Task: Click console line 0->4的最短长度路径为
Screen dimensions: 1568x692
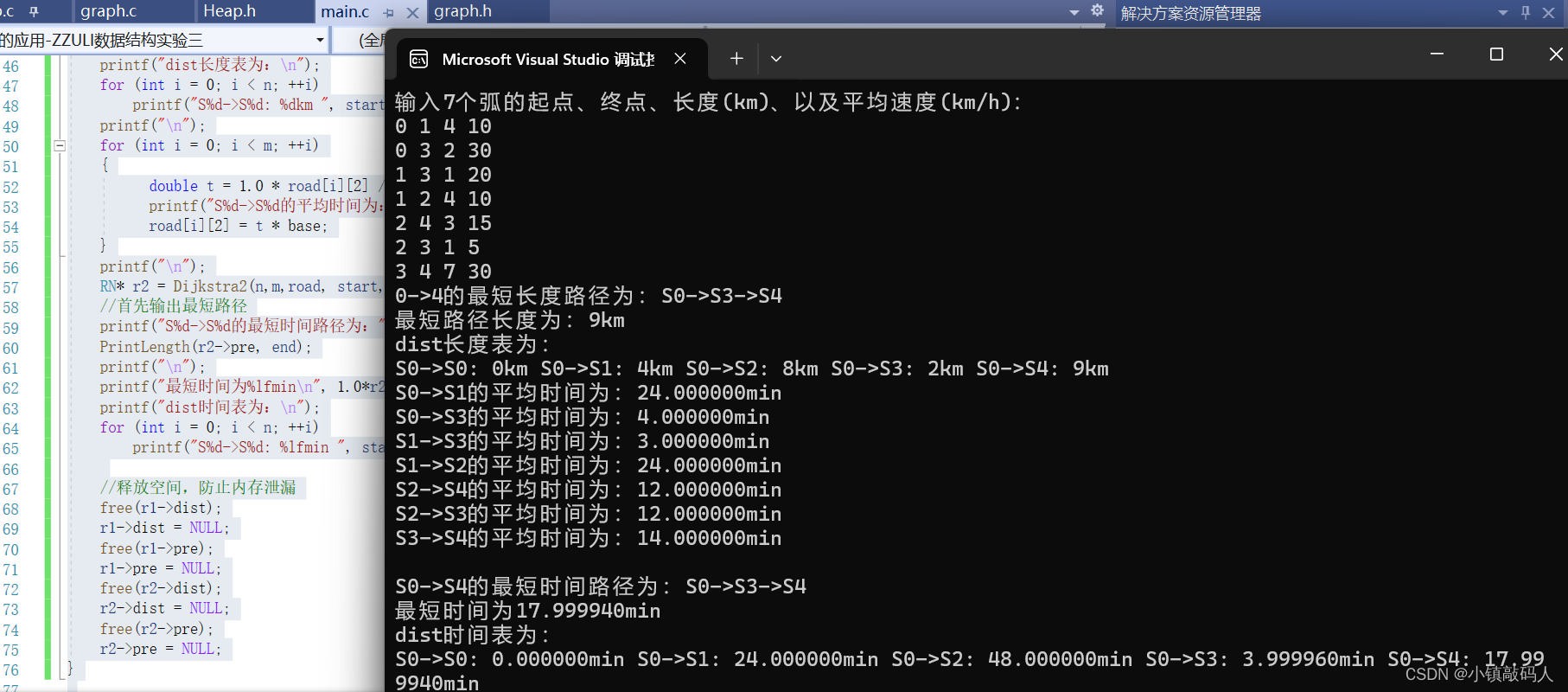Action: click(589, 296)
